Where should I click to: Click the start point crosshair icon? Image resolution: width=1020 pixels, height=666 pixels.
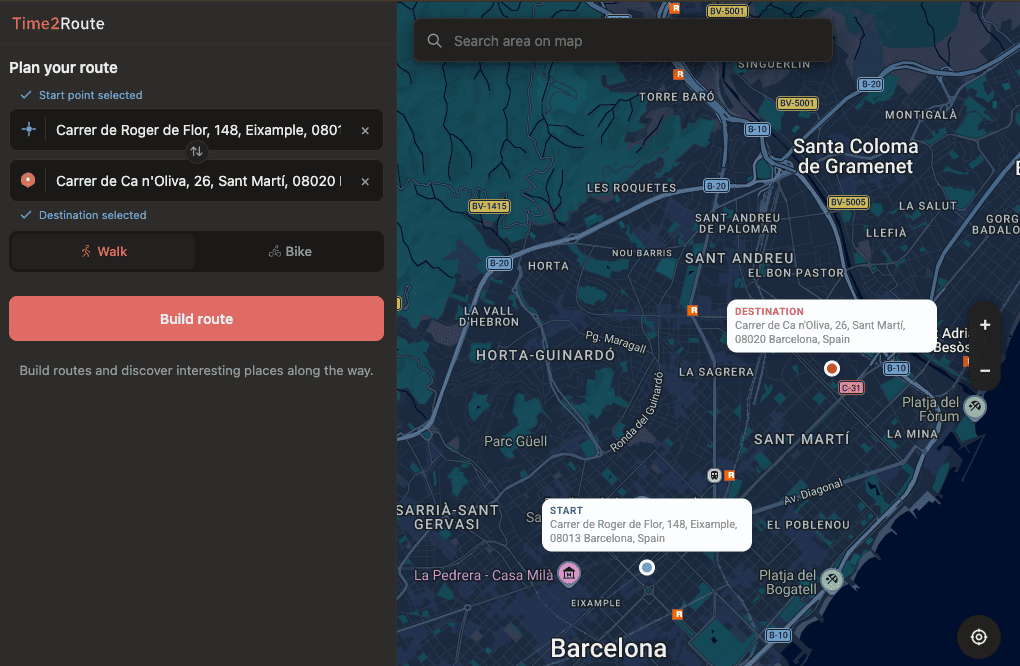[29, 129]
